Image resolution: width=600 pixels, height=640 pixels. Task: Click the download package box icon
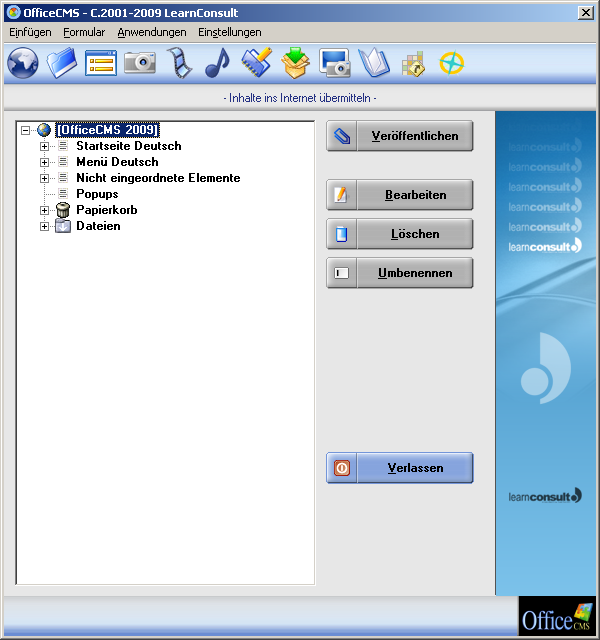point(296,63)
